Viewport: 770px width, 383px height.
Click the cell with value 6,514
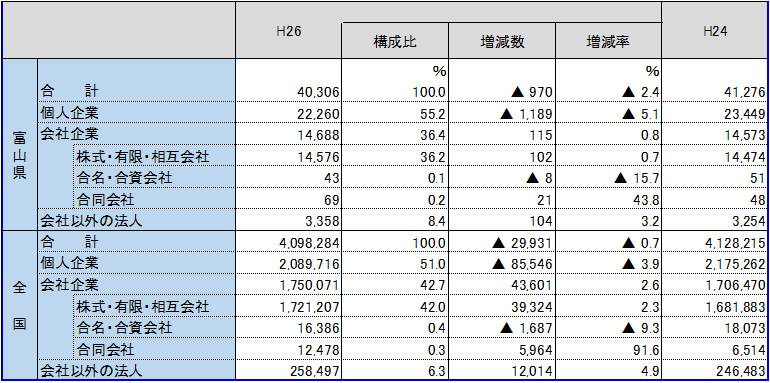[x=715, y=350]
